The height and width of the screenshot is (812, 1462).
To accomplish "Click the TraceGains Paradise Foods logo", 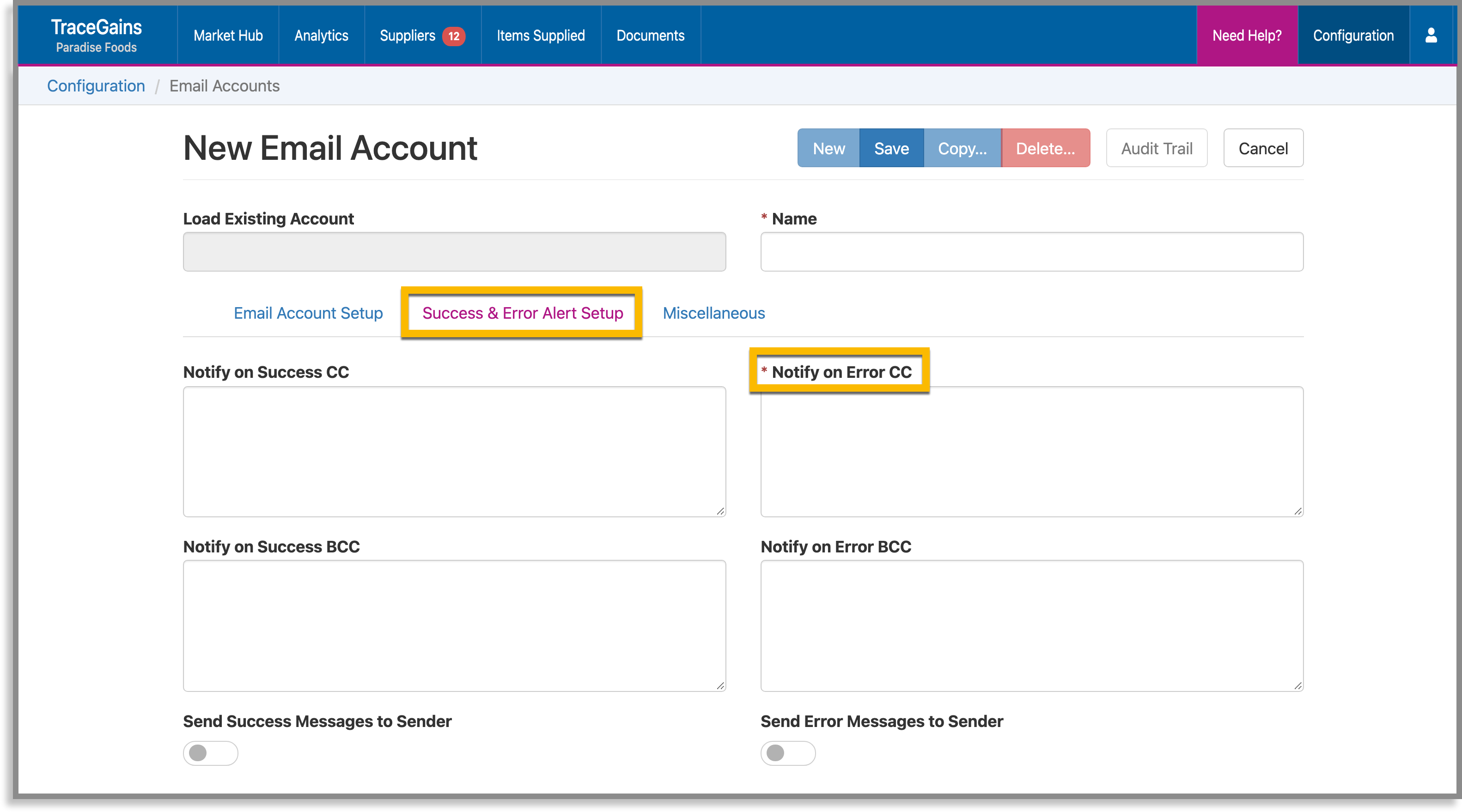I will [96, 34].
